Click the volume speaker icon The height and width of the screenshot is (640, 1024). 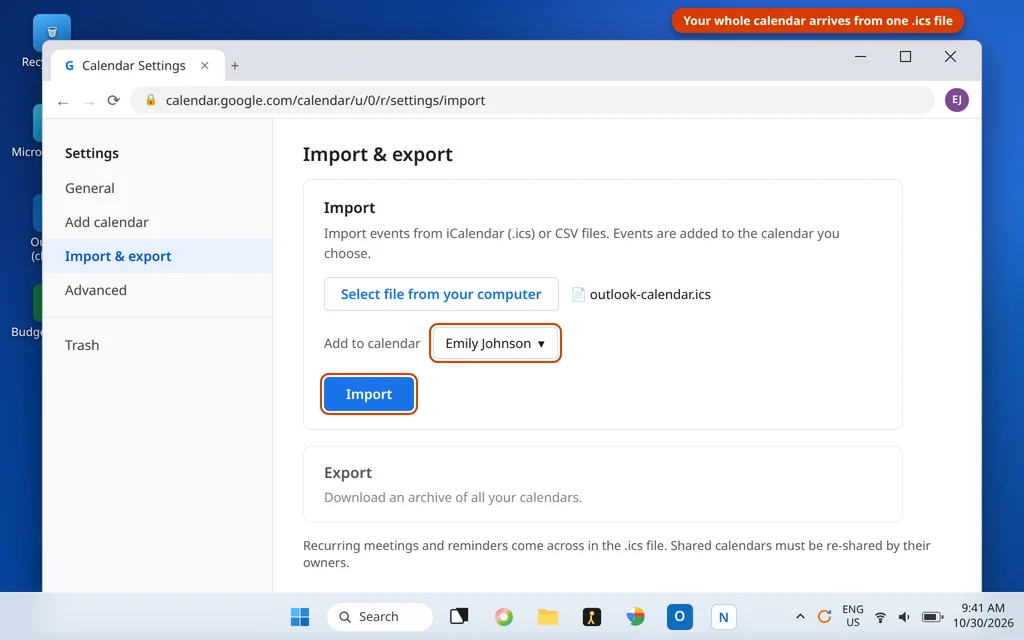904,617
